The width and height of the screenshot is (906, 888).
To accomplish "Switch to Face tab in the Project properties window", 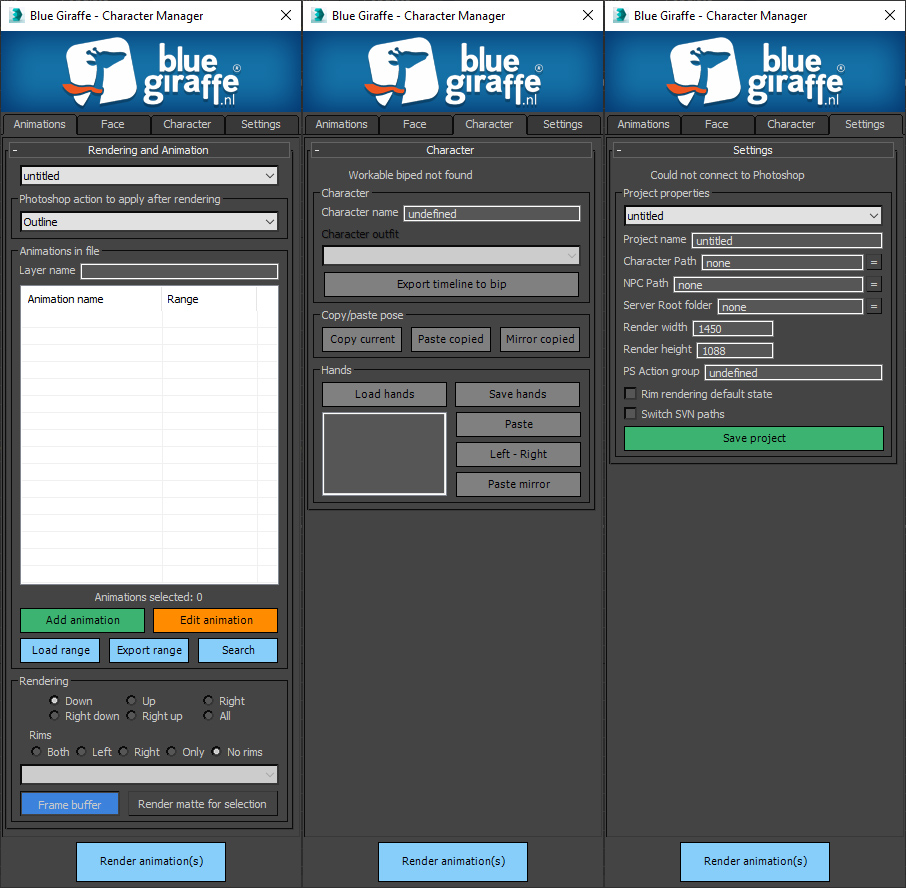I will 716,125.
